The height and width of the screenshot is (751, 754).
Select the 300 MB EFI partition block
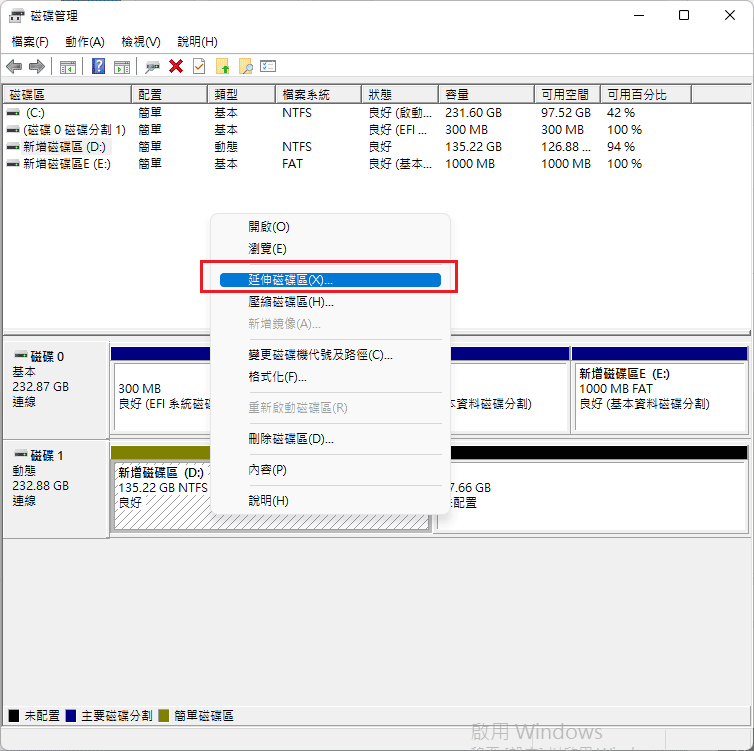coord(162,396)
